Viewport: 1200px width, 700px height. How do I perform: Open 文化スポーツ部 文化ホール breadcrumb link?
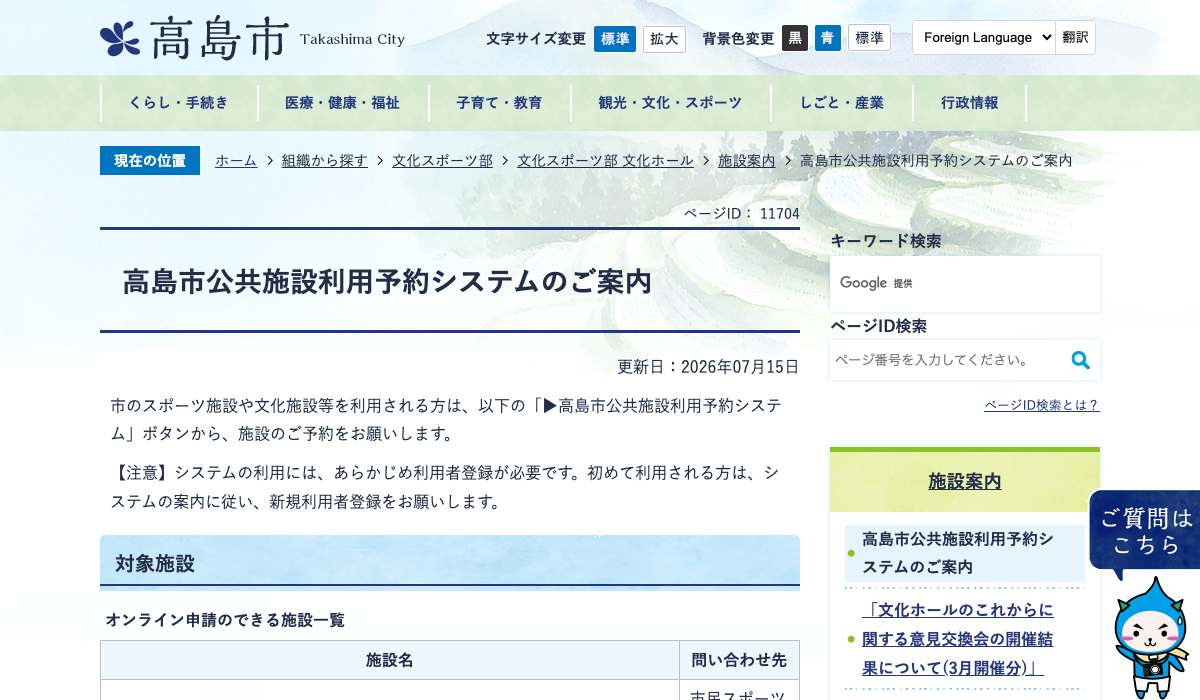pyautogui.click(x=605, y=160)
